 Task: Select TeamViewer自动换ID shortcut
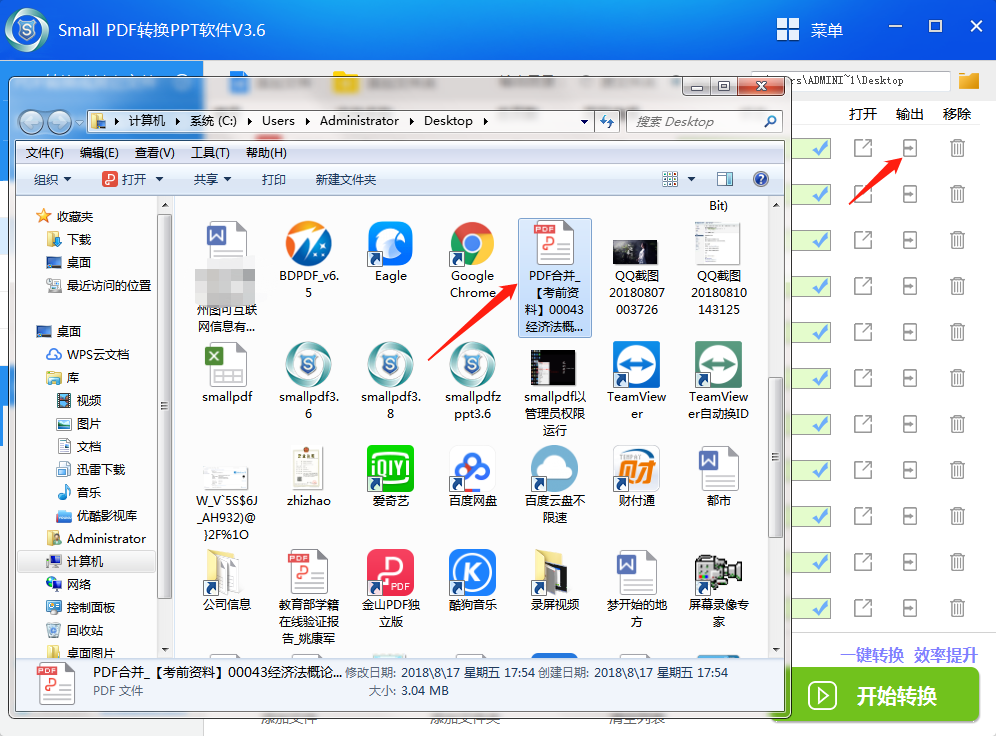point(718,380)
